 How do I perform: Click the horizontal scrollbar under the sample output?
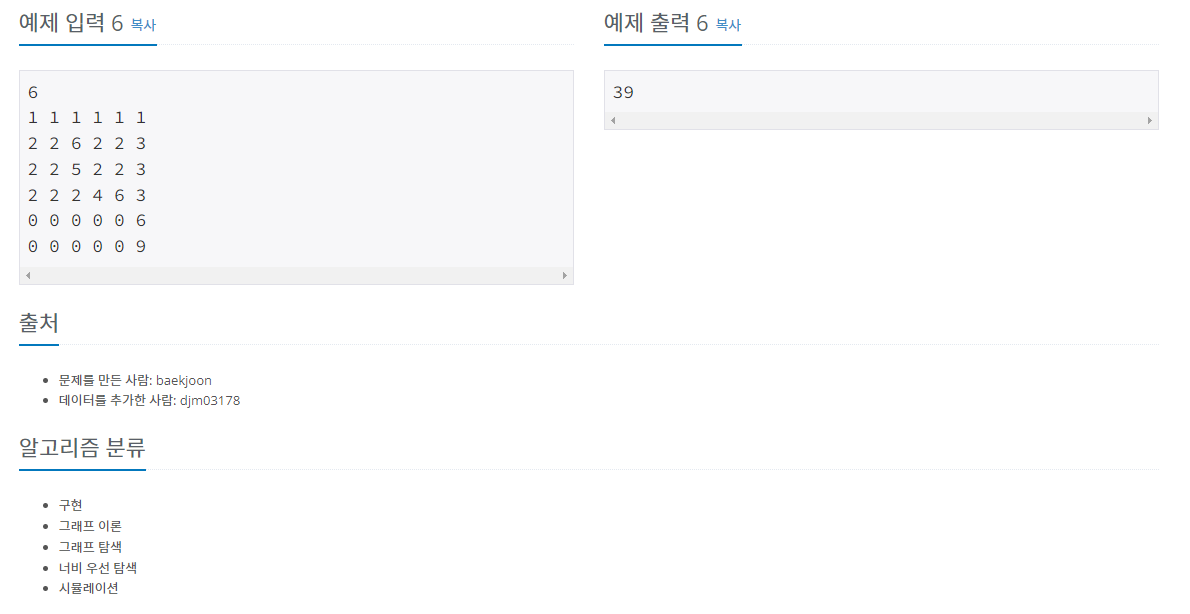[880, 119]
